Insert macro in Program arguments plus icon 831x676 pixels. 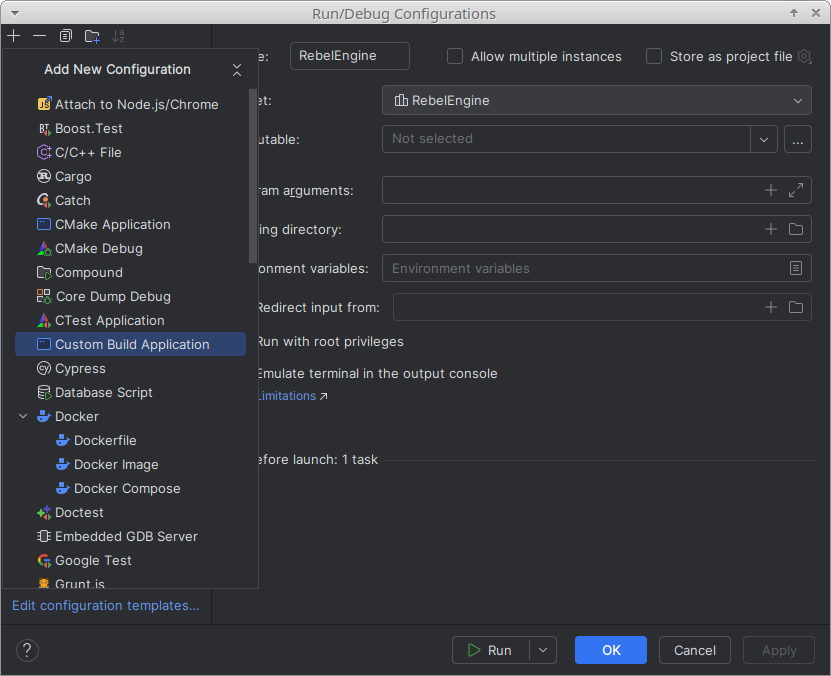coord(771,190)
